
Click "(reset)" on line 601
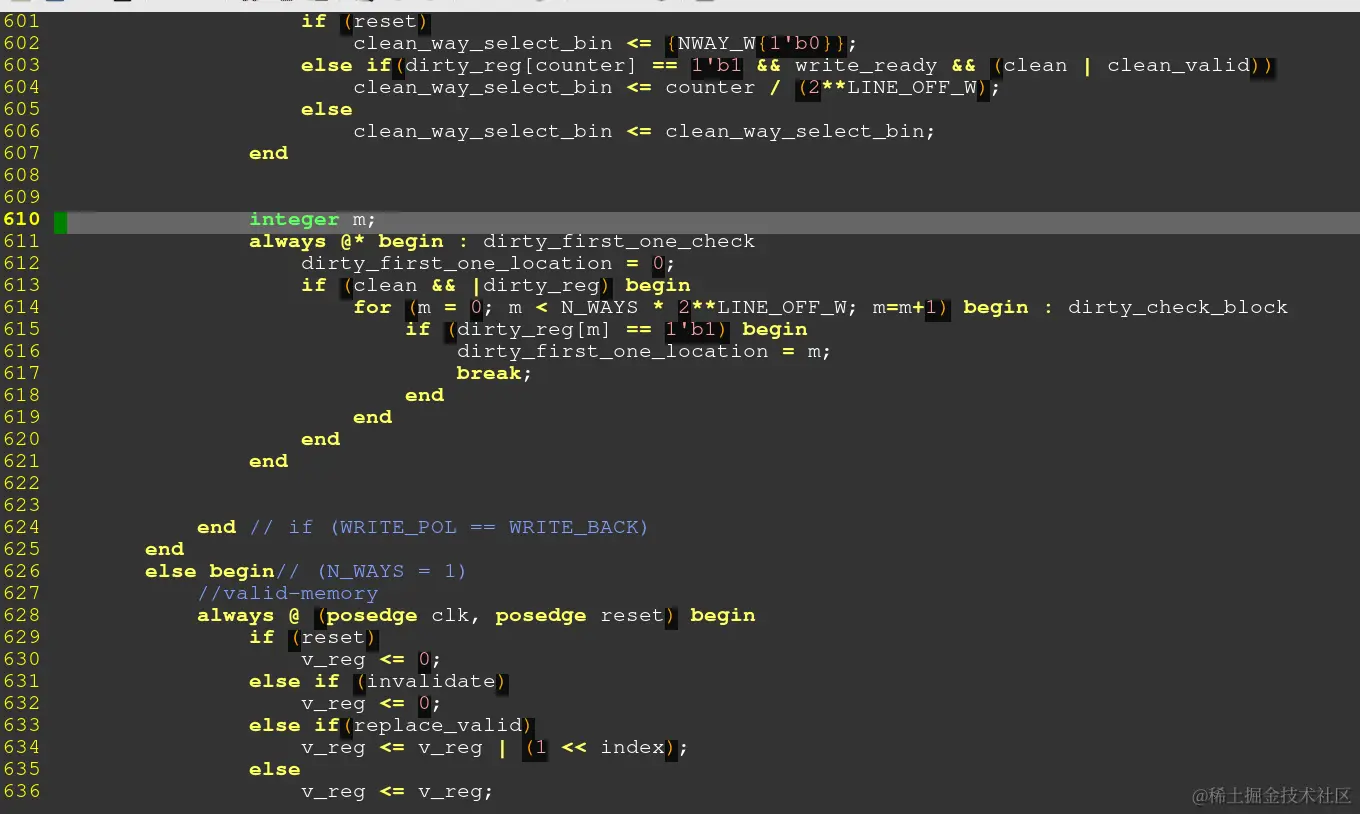[385, 22]
